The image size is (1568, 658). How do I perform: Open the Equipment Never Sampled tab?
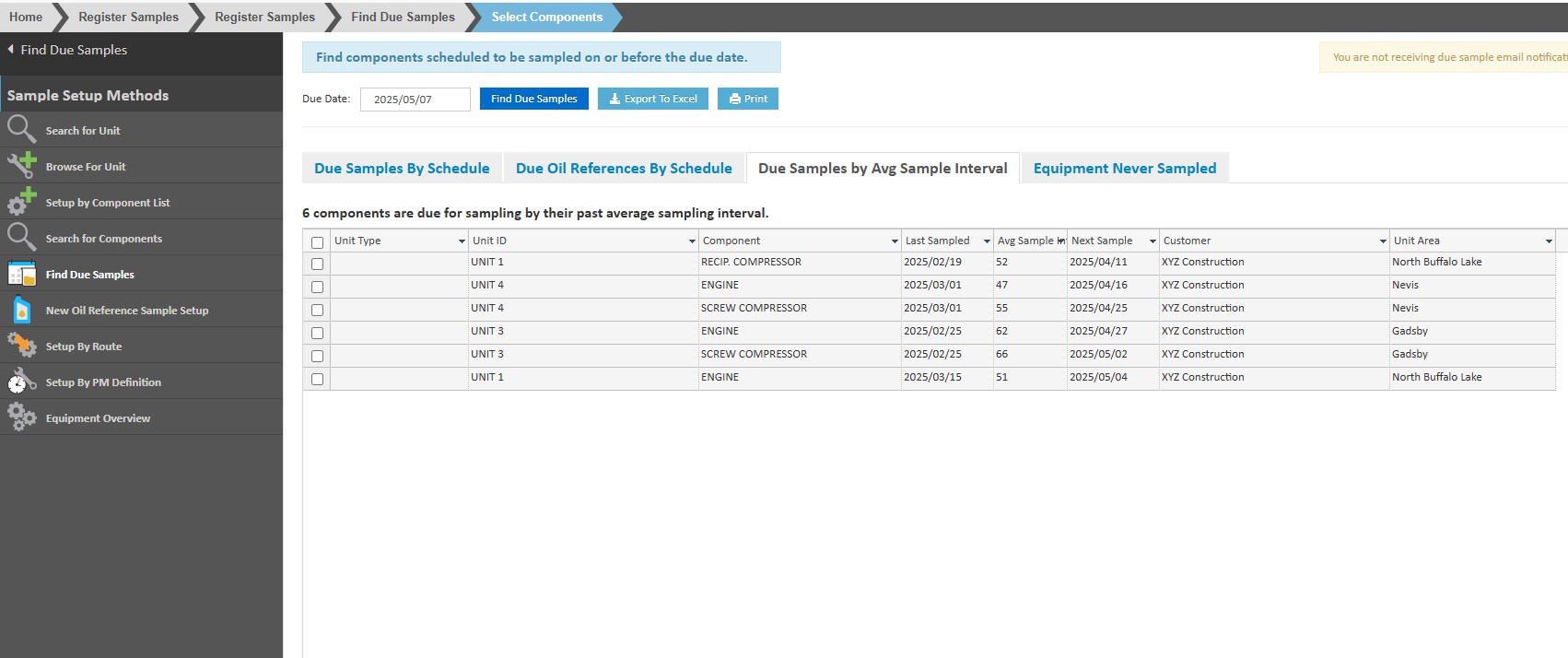1124,169
